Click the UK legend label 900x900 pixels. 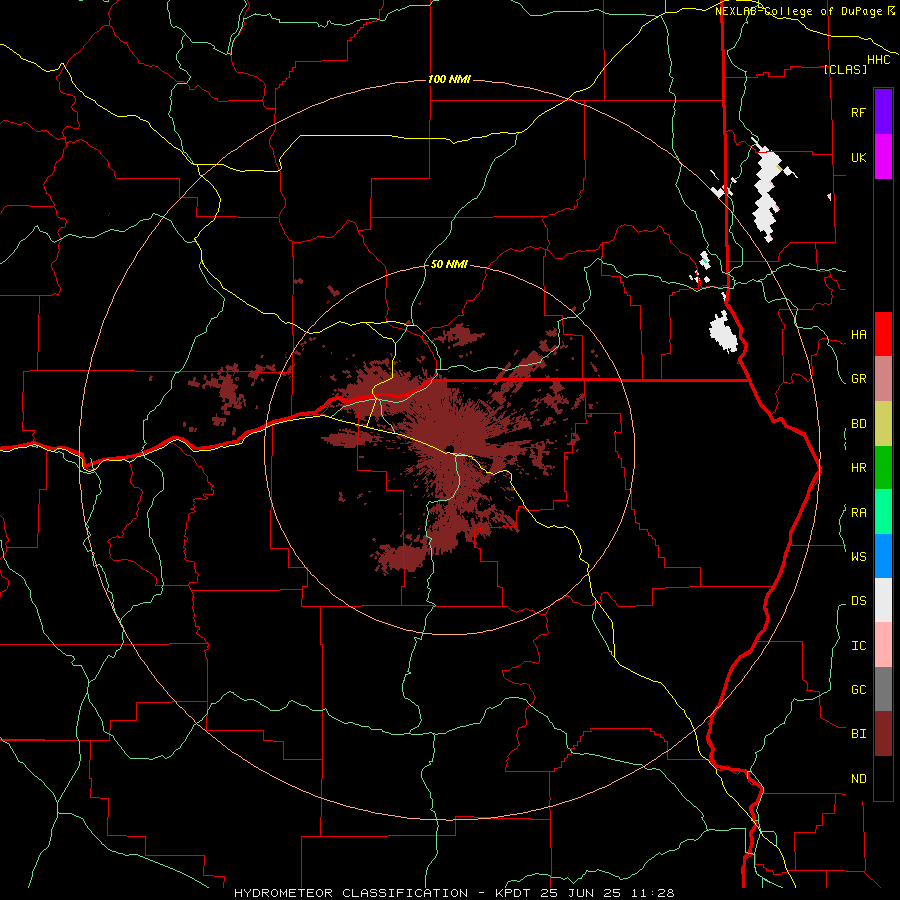[x=858, y=158]
